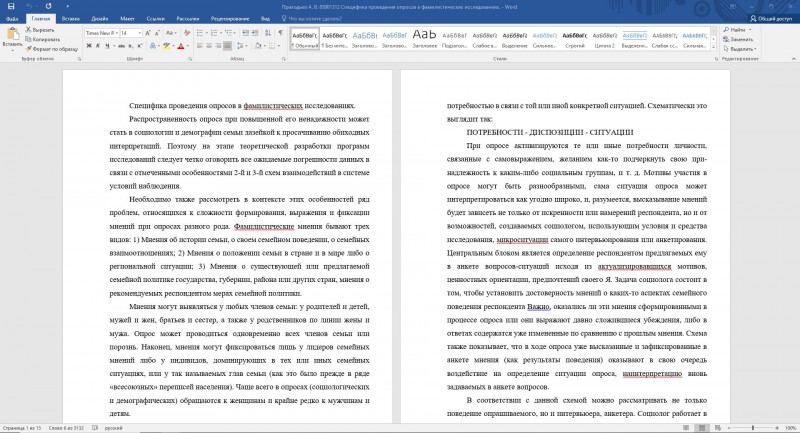Viewport: 800px width, 433px height.
Task: Switch to the Рецензирование ribbon tab
Action: pyautogui.click(x=230, y=19)
